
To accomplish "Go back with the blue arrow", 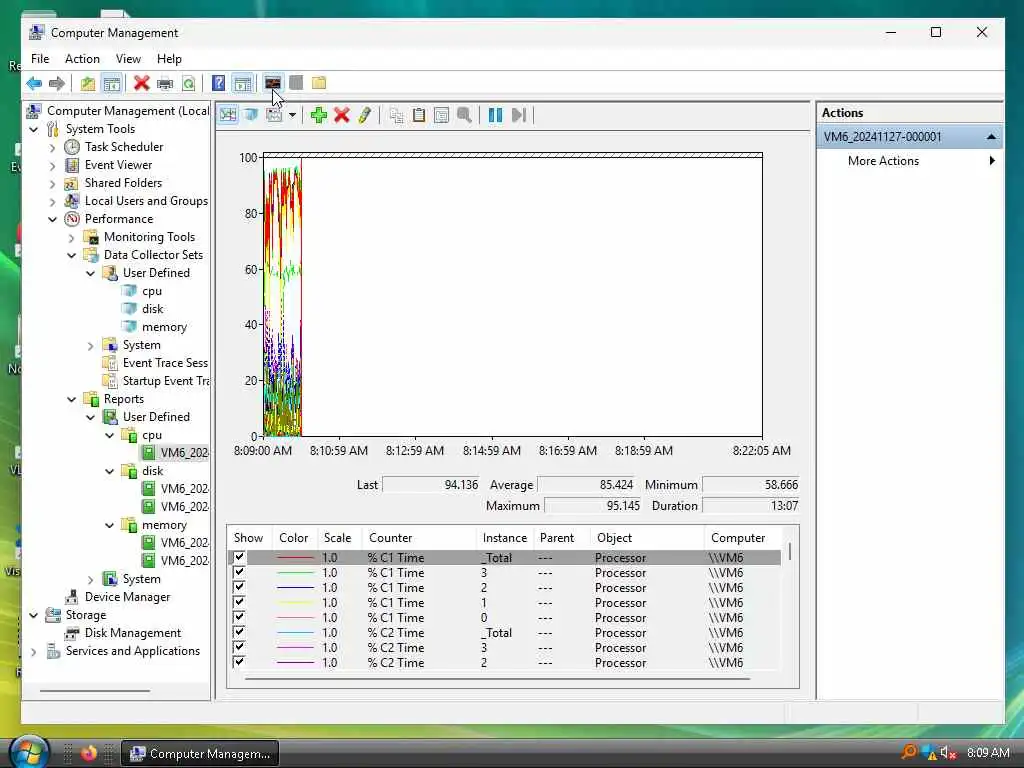I will [x=34, y=83].
